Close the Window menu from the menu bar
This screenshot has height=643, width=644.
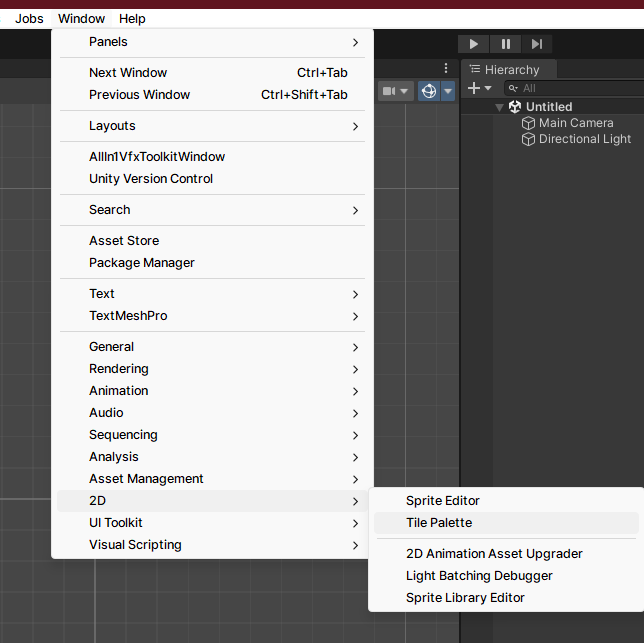point(81,18)
